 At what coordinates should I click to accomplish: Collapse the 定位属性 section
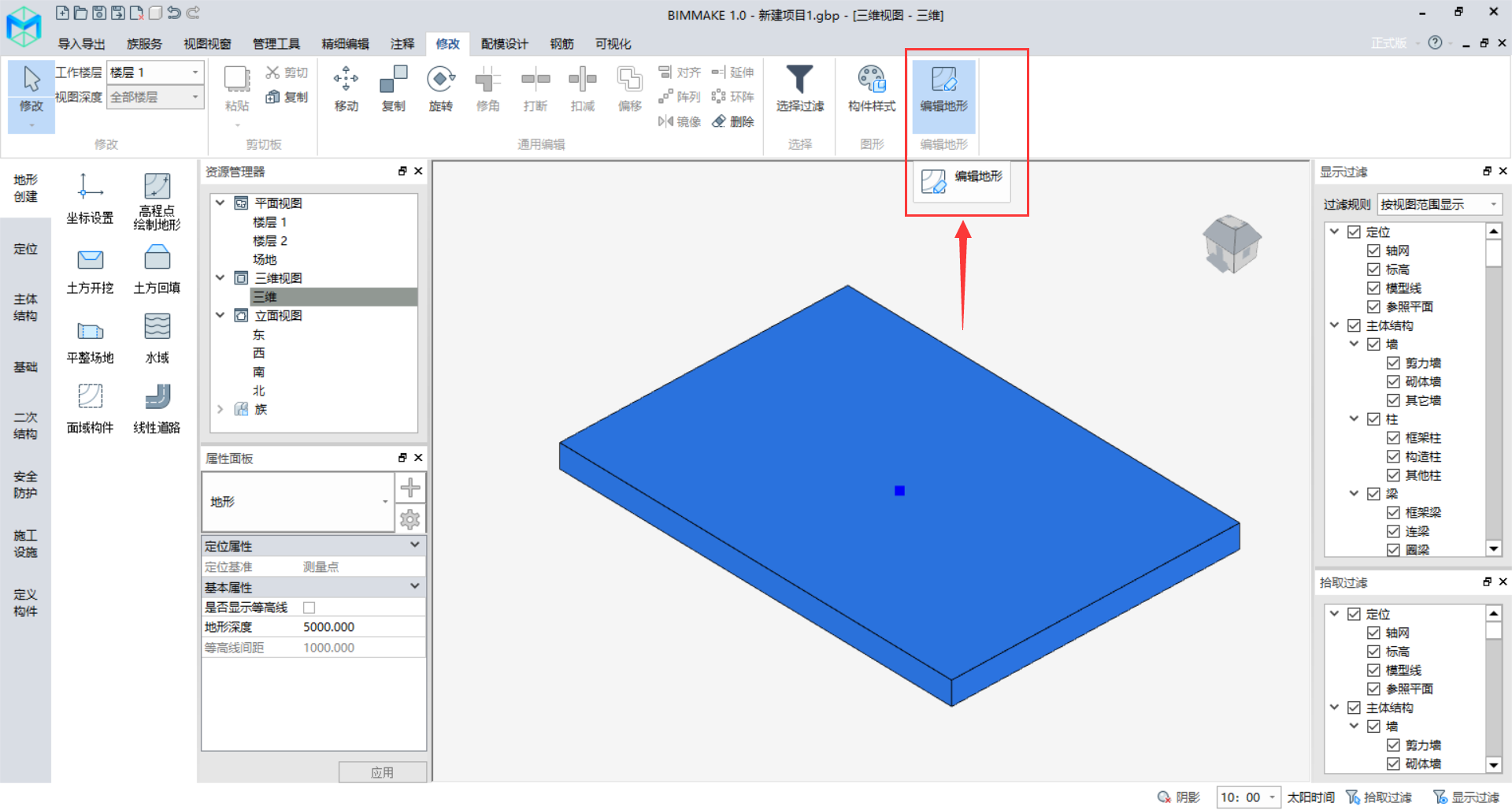click(414, 545)
